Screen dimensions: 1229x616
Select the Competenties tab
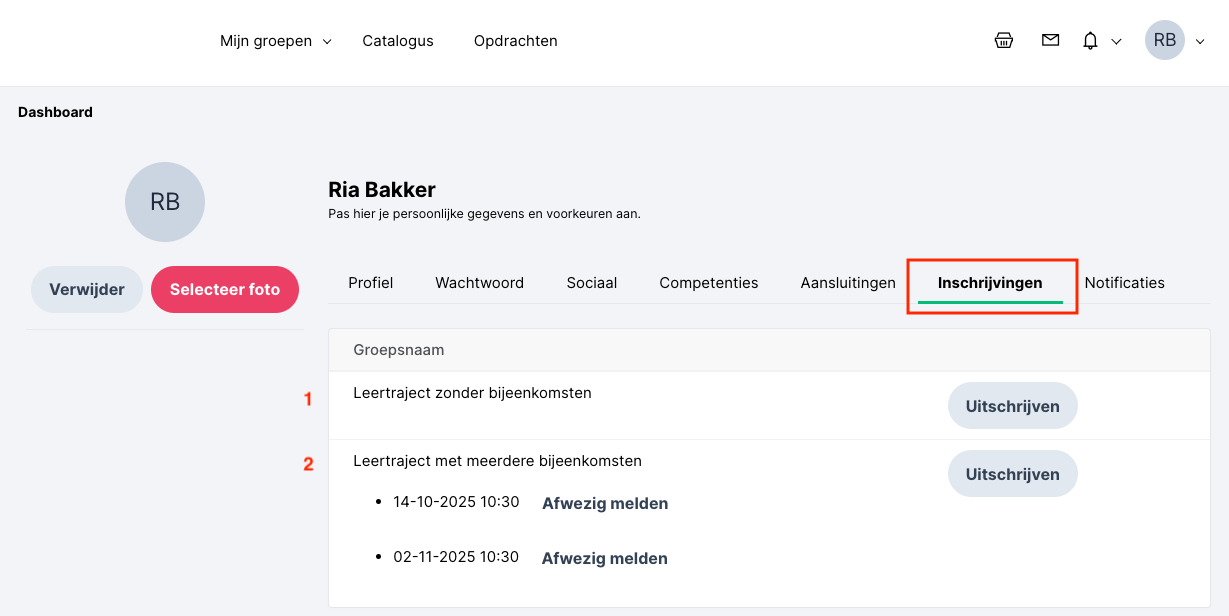point(709,283)
